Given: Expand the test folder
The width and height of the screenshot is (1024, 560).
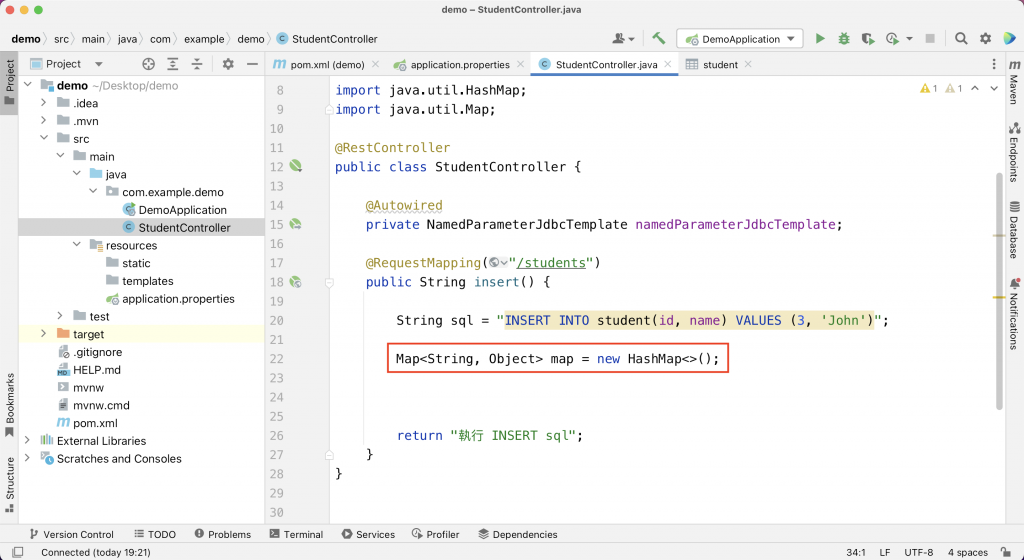Looking at the screenshot, I should pos(60,316).
